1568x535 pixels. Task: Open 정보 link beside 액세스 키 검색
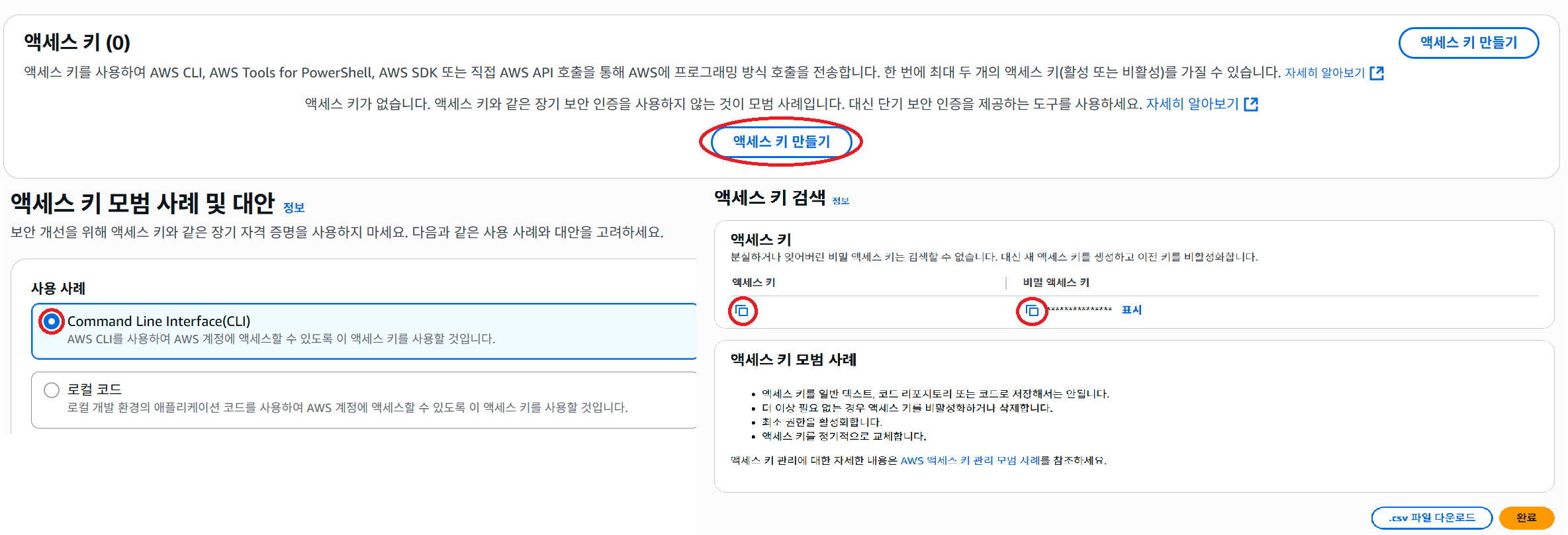[841, 201]
